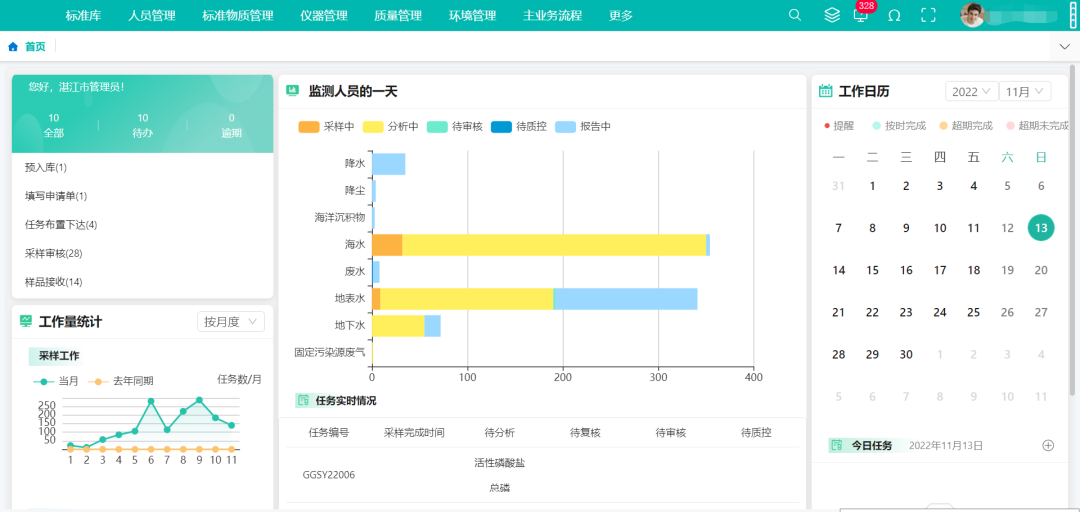Open the stacked layers icon in header
Screen dimensions: 1080x512
pyautogui.click(x=831, y=15)
